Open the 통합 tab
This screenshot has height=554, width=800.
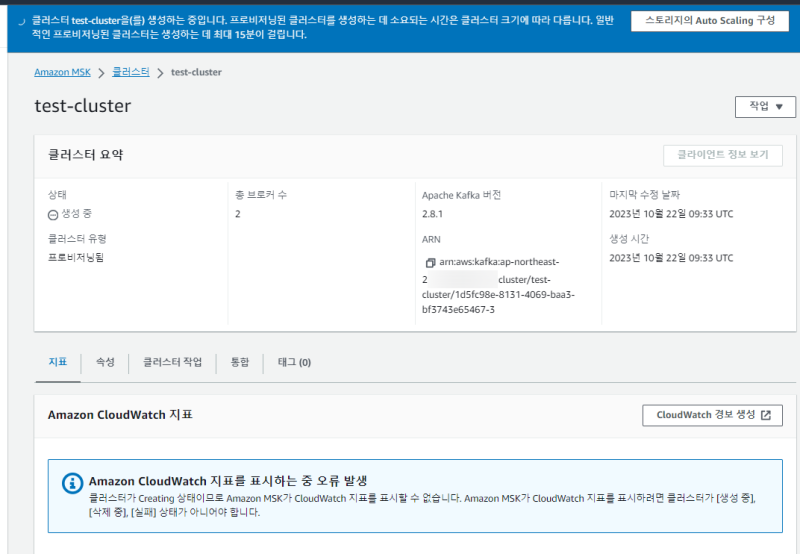[x=240, y=362]
